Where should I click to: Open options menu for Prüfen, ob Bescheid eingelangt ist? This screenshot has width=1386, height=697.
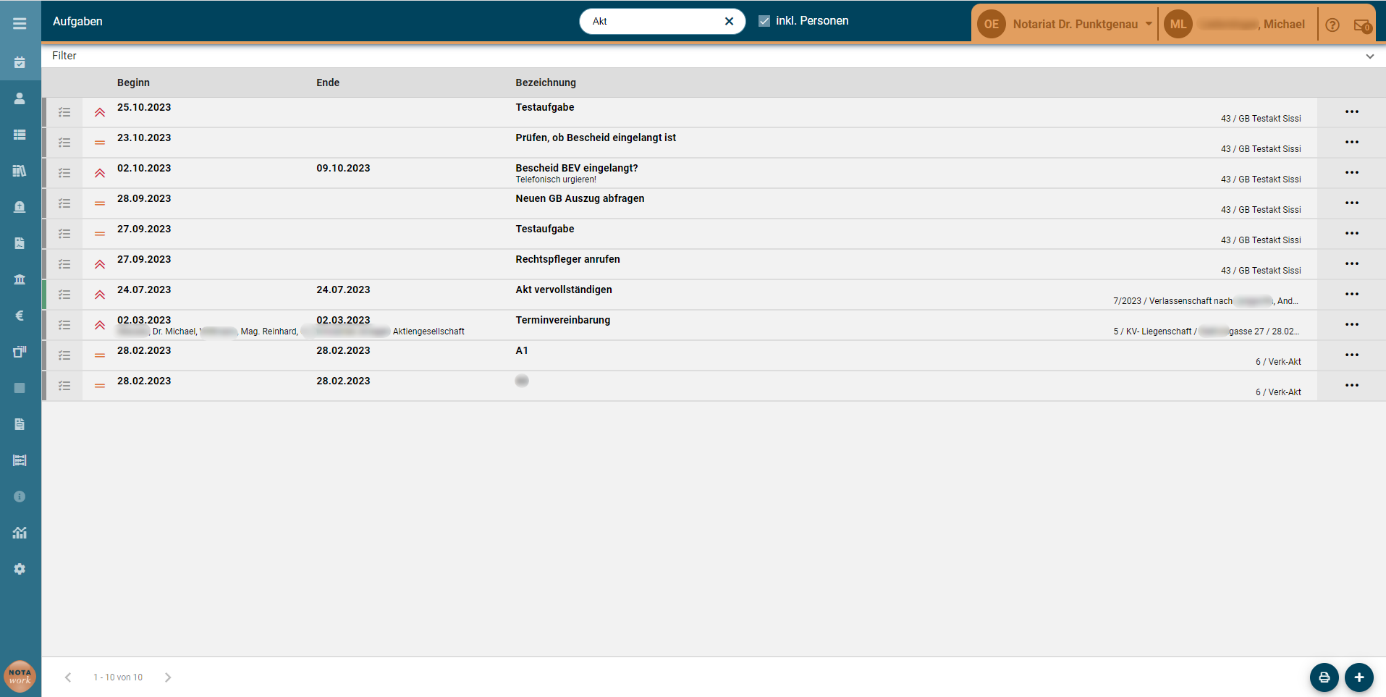tap(1352, 142)
